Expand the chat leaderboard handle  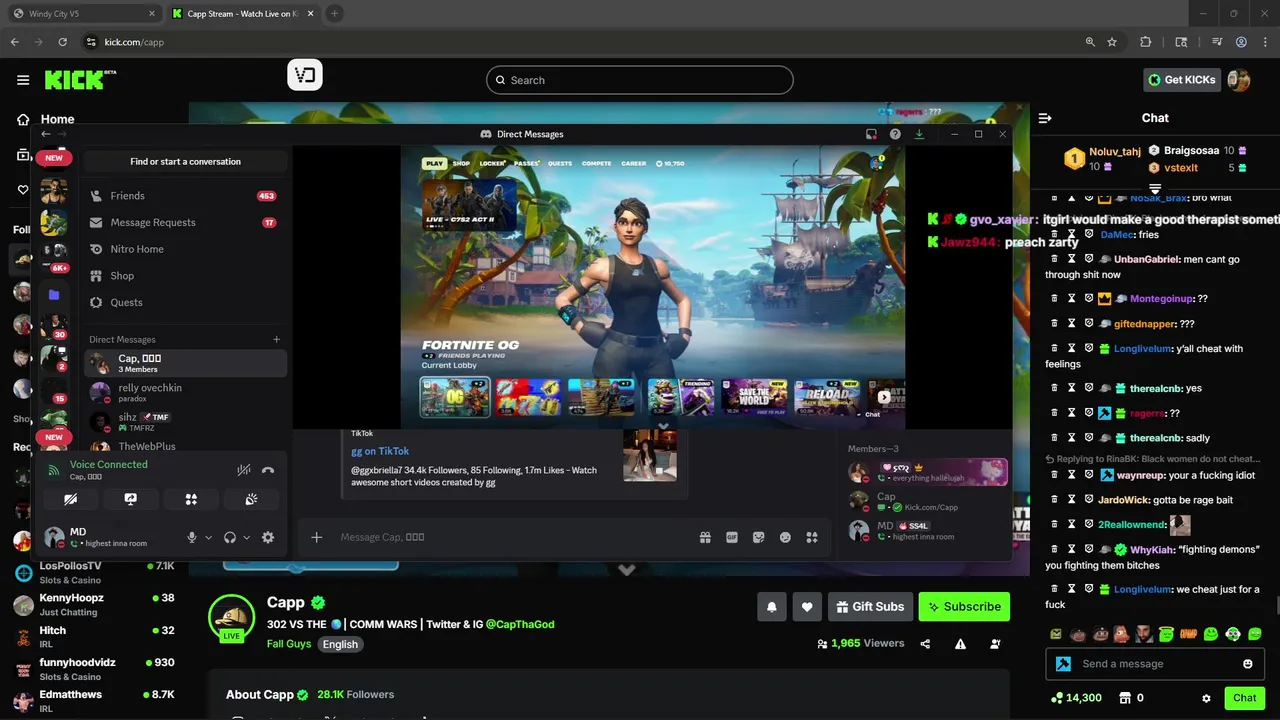click(1155, 188)
